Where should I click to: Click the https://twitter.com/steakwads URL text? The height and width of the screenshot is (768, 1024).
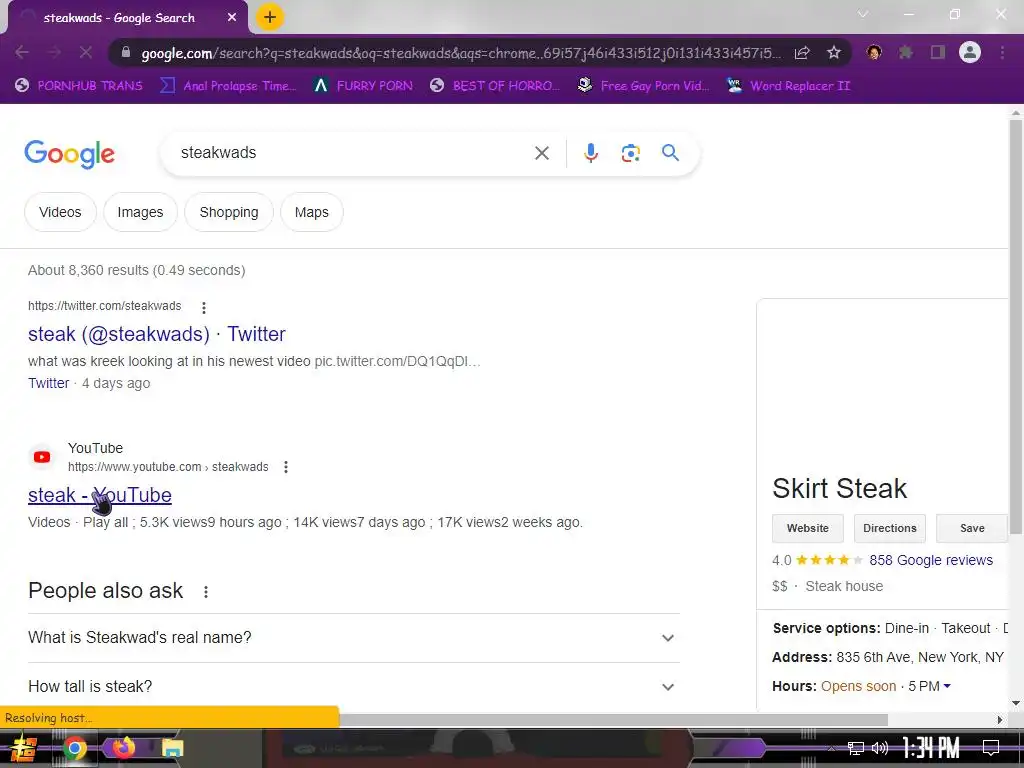pos(104,306)
